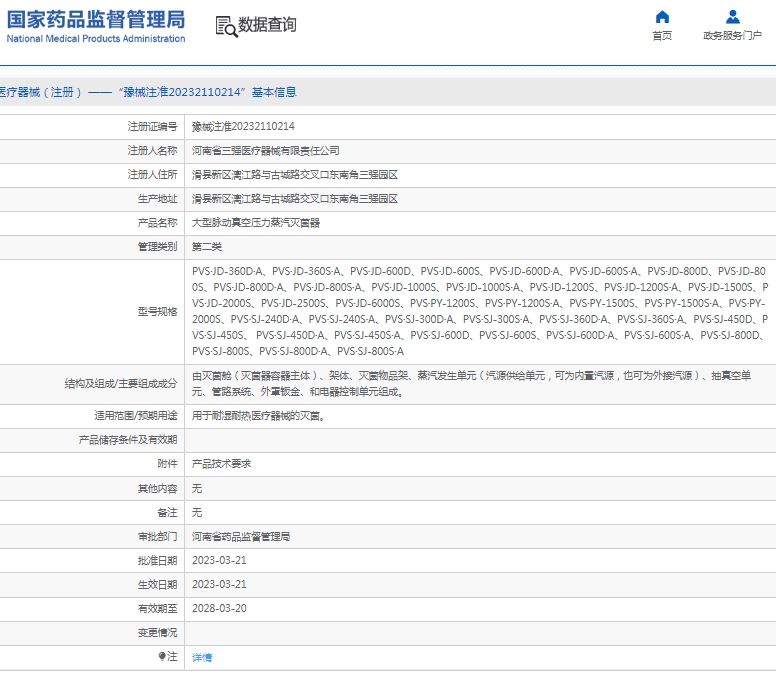This screenshot has height=675, width=776.
Task: Click the home (首页) house icon
Action: point(662,17)
